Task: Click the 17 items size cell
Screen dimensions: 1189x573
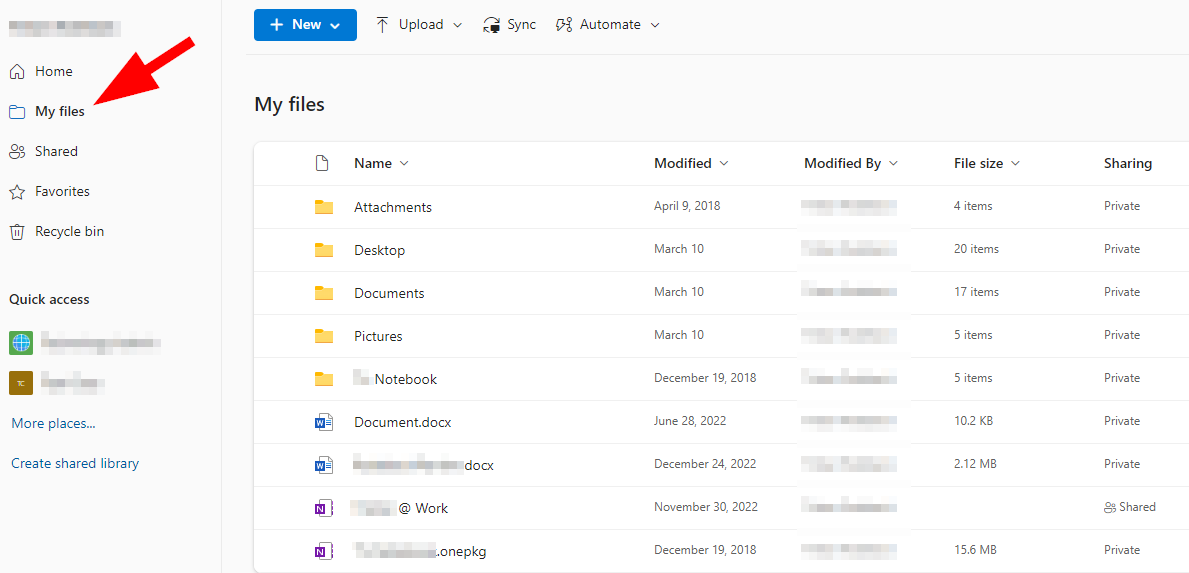Action: click(x=976, y=292)
